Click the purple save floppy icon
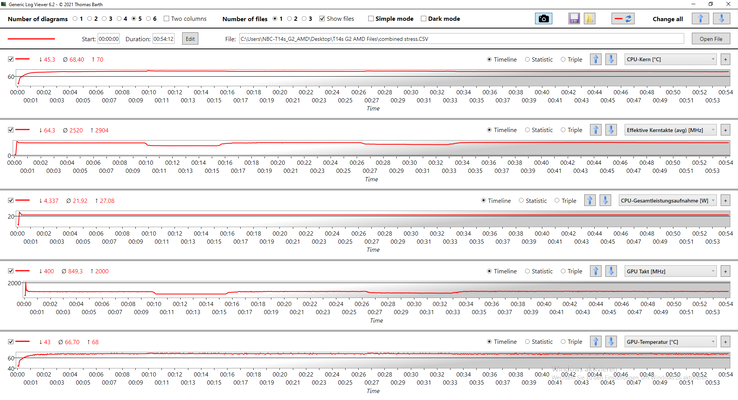738x400 pixels. click(x=574, y=19)
